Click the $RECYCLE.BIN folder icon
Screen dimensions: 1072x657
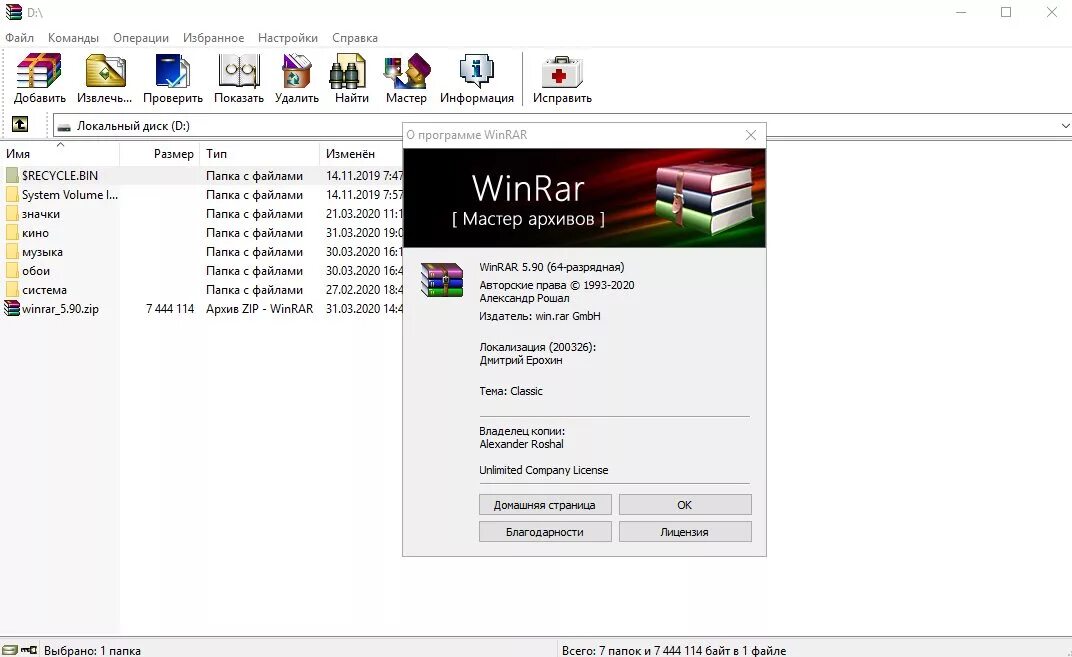click(x=12, y=176)
